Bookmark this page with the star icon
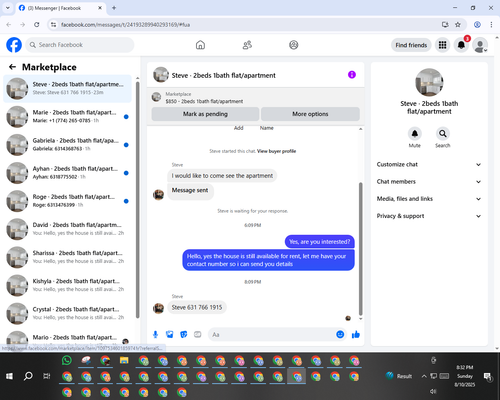Screen dimensions: 500x400 (x=458, y=25)
